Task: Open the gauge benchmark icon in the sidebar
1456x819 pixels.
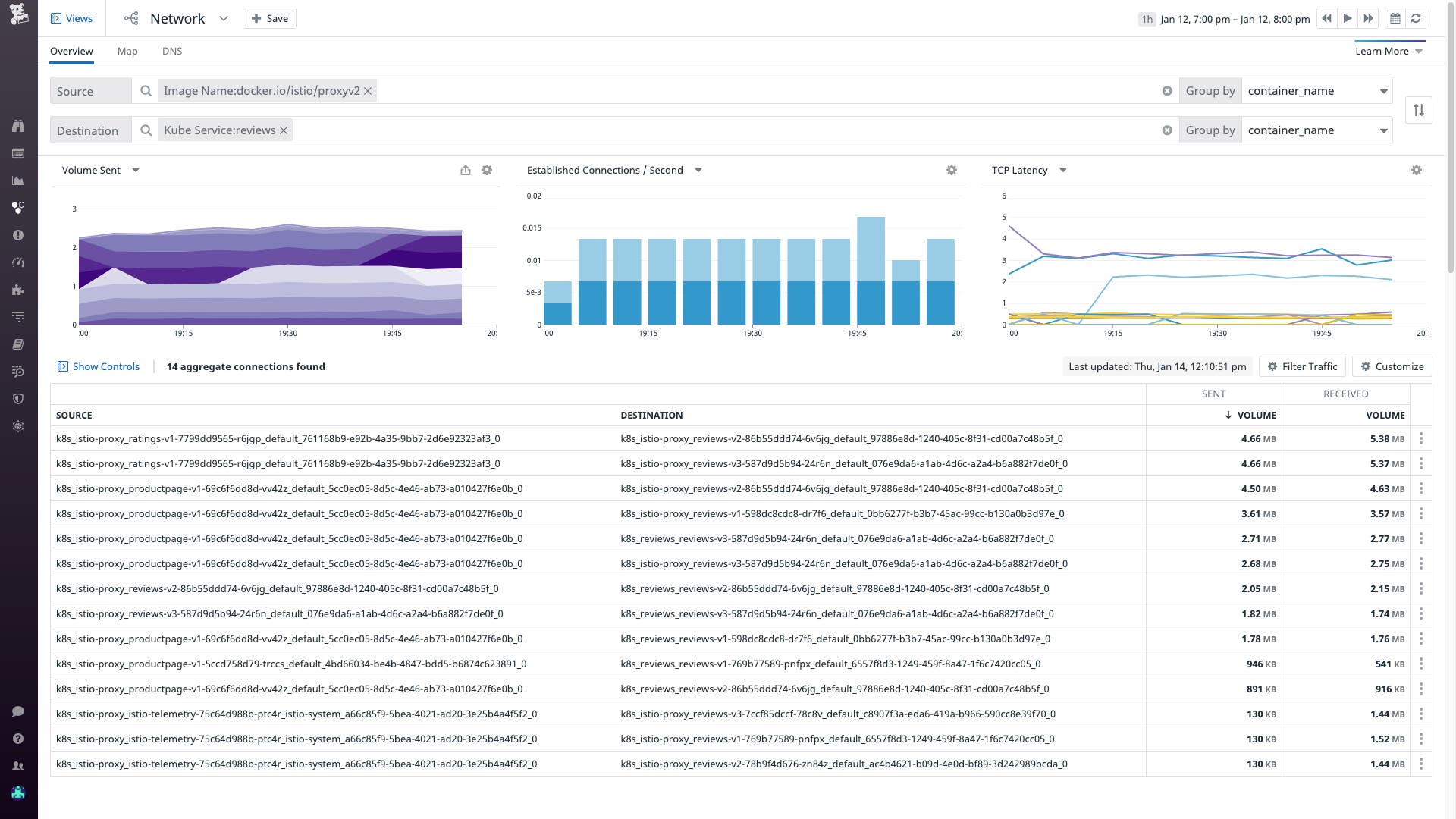Action: click(18, 262)
